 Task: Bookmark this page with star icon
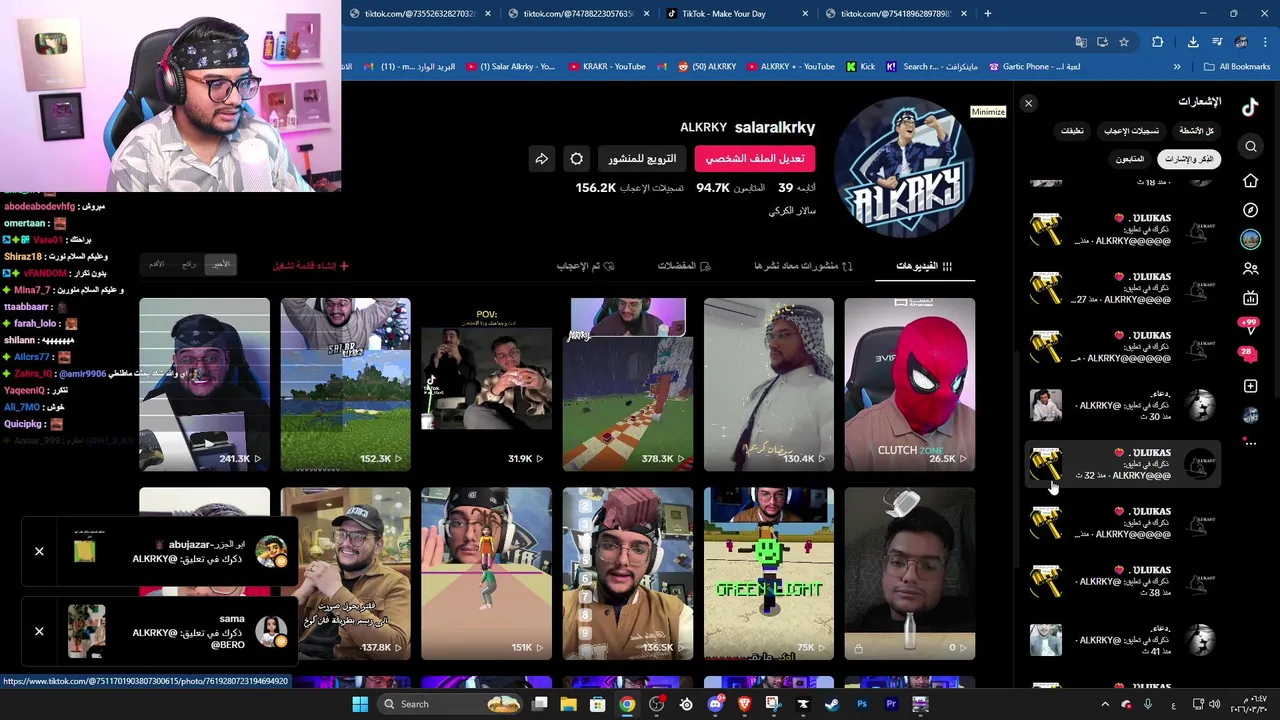pyautogui.click(x=1124, y=42)
